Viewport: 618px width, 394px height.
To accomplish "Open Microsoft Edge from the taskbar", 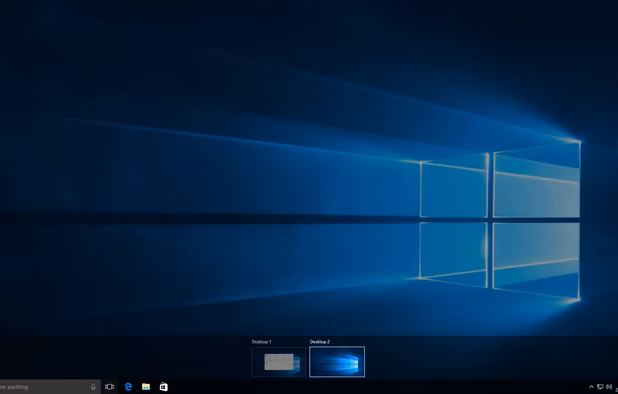I will [x=128, y=387].
